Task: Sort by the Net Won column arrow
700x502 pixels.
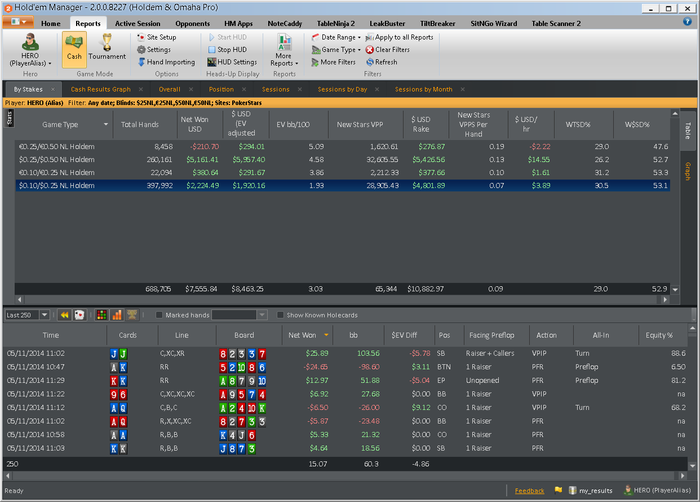Action: click(326, 335)
